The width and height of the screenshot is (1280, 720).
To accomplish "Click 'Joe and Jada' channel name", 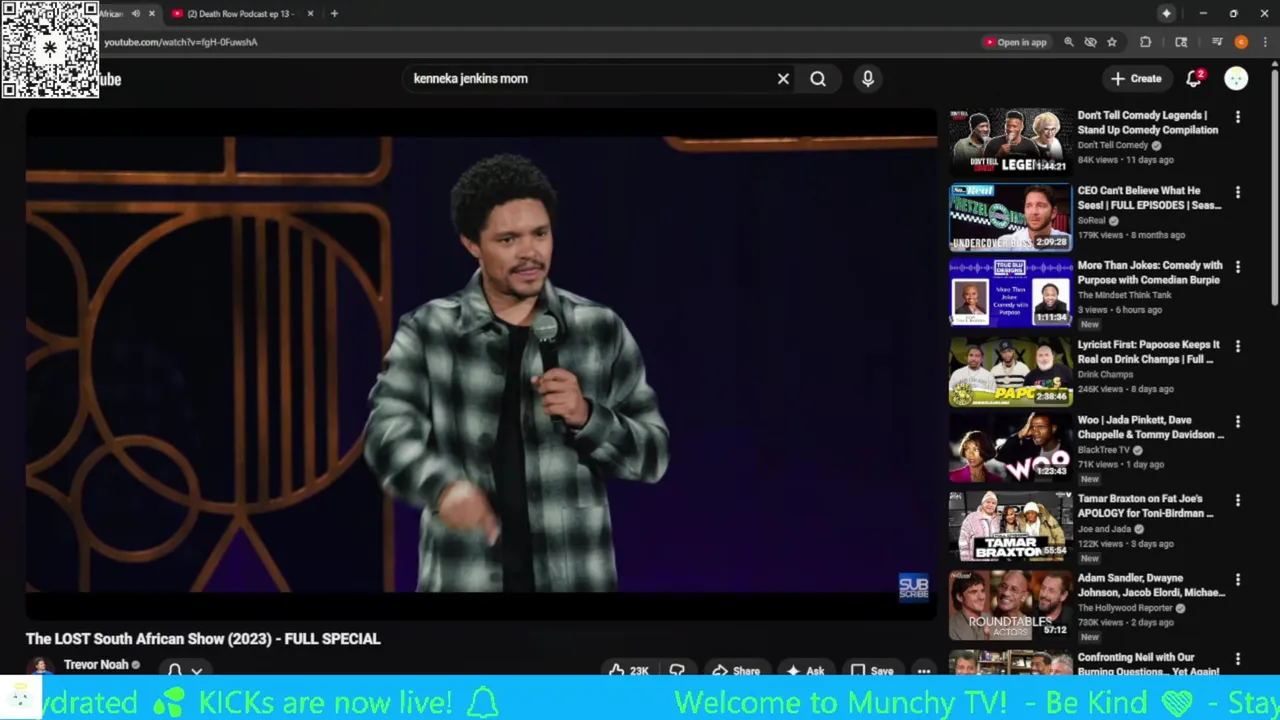I will (1104, 529).
